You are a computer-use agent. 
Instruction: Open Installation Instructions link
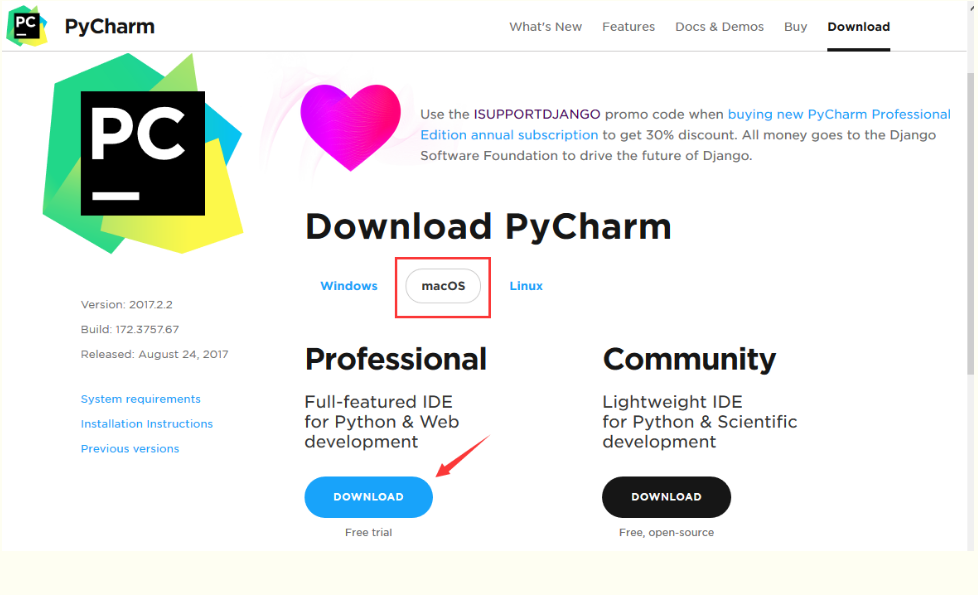[147, 424]
